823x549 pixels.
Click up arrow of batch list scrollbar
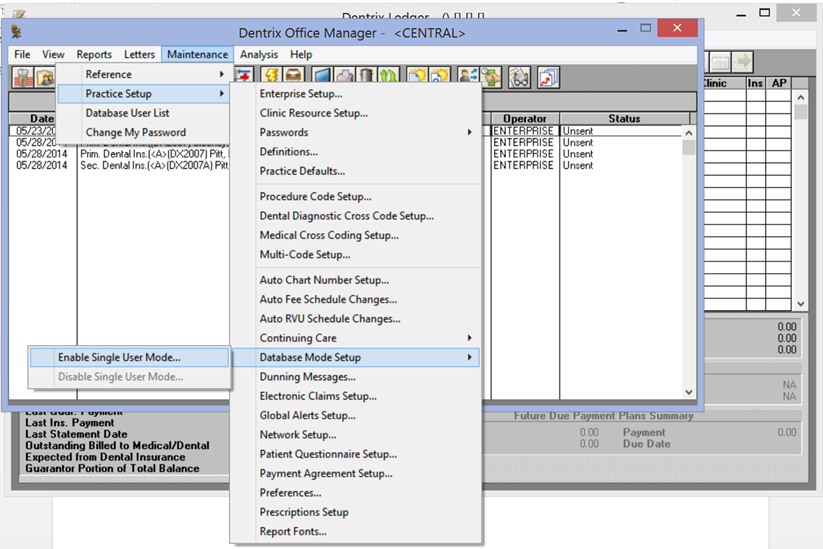689,133
